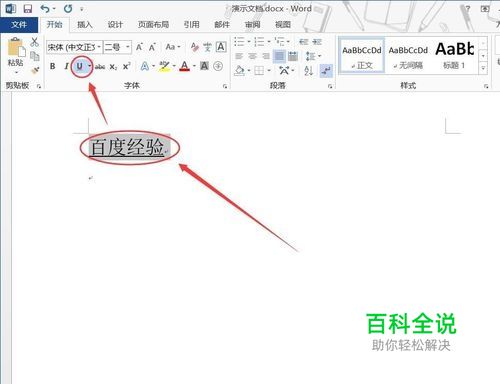
Task: Expand the underline style dropdown arrow
Action: coord(89,66)
